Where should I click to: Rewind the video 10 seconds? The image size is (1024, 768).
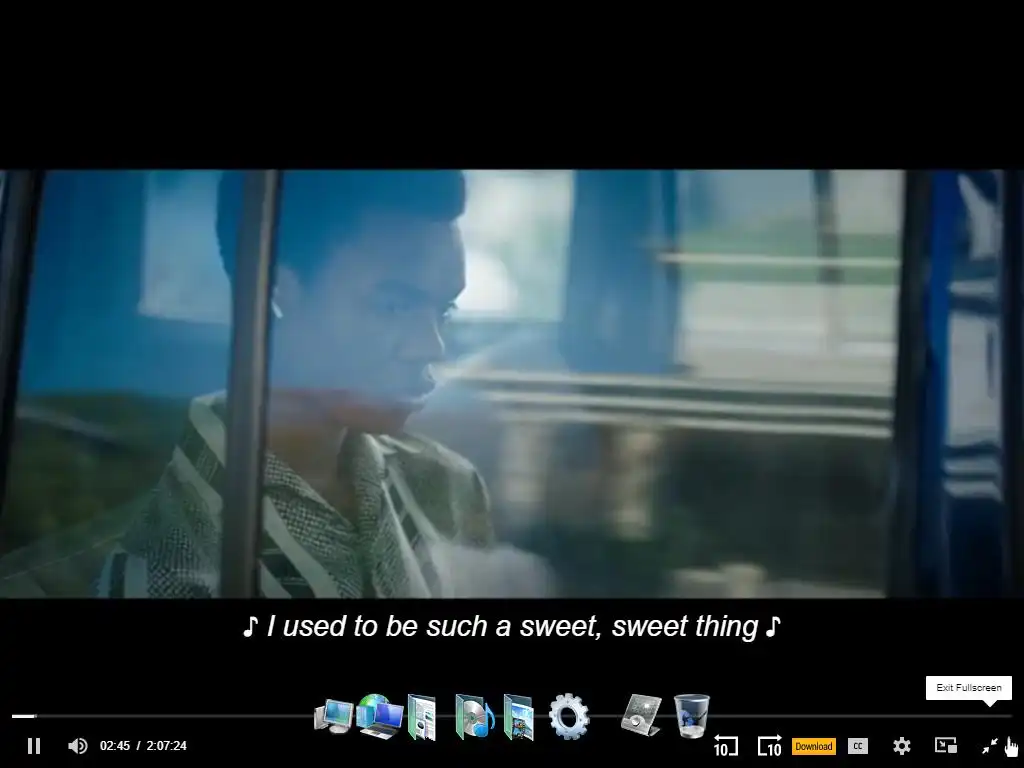[x=726, y=745]
